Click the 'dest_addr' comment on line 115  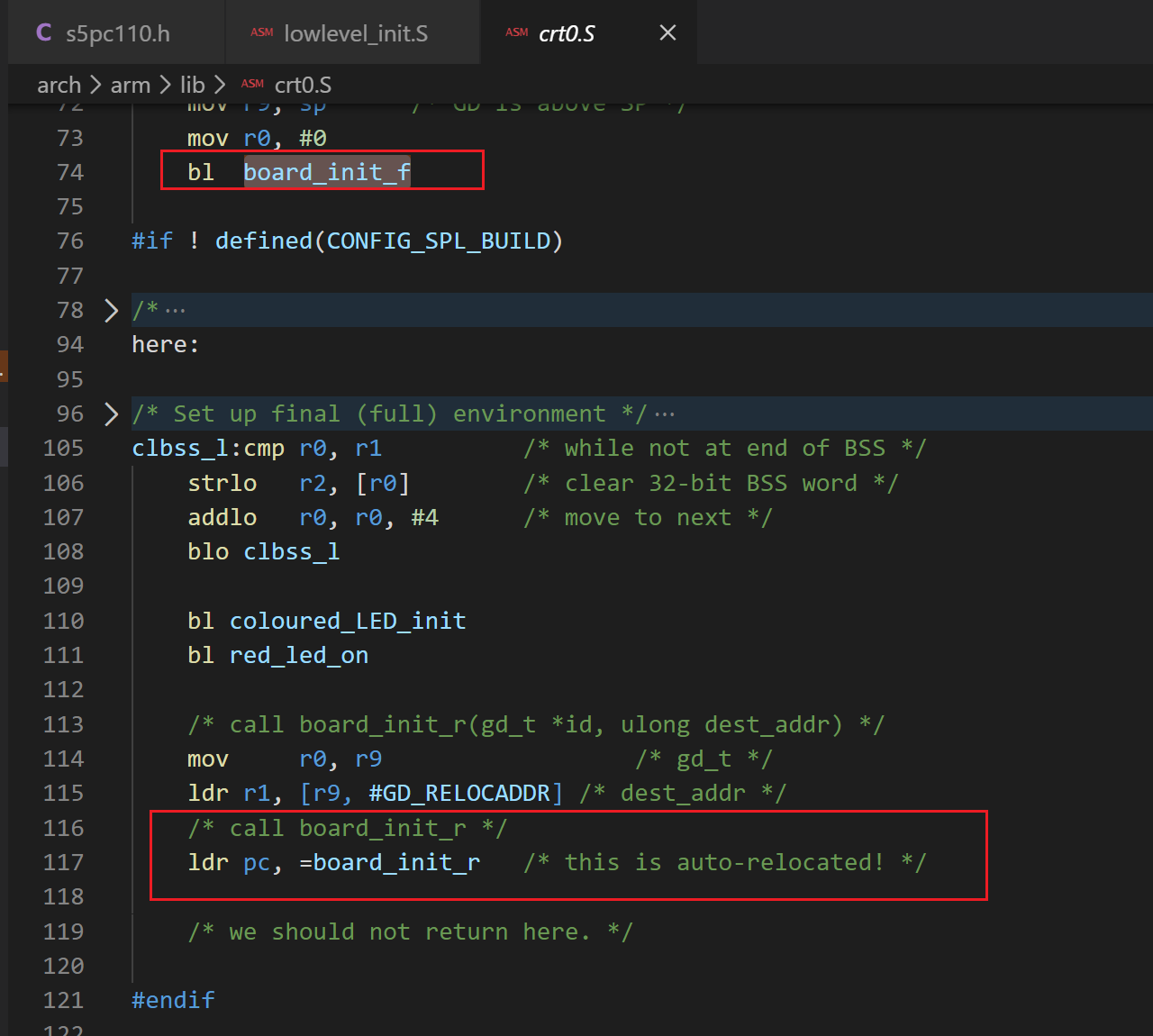pyautogui.click(x=683, y=793)
